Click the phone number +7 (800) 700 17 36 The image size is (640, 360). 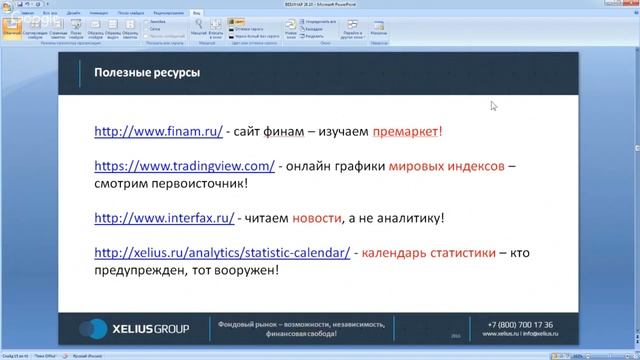pos(520,325)
